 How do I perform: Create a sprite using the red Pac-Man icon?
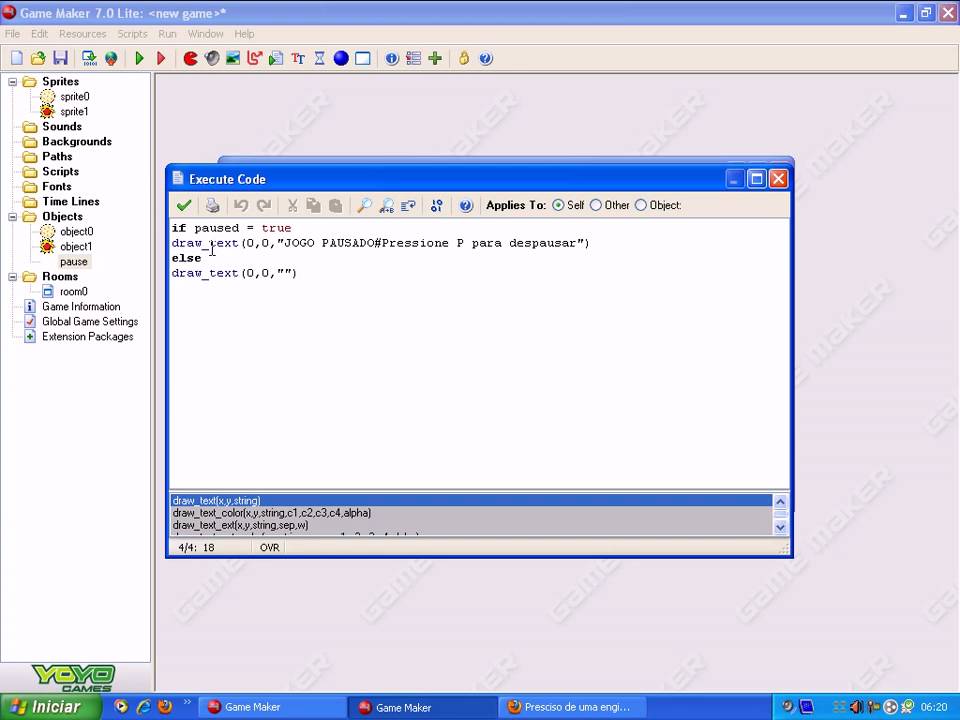tap(190, 58)
